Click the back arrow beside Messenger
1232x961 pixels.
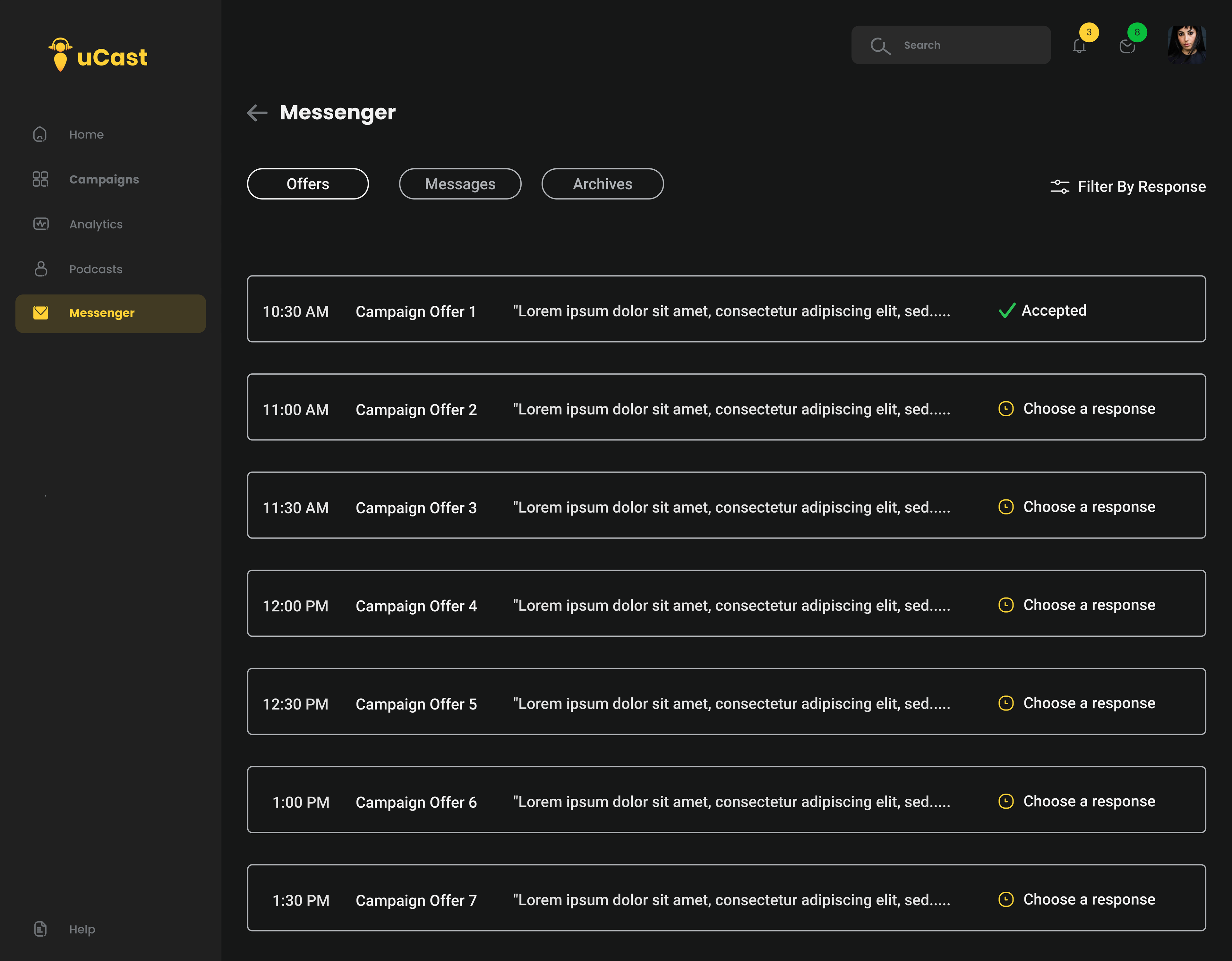click(257, 113)
